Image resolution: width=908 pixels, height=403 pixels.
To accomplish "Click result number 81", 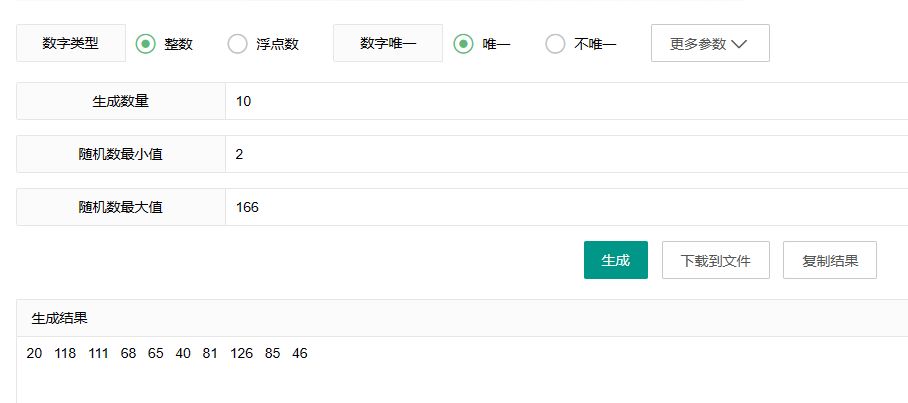I will click(210, 353).
